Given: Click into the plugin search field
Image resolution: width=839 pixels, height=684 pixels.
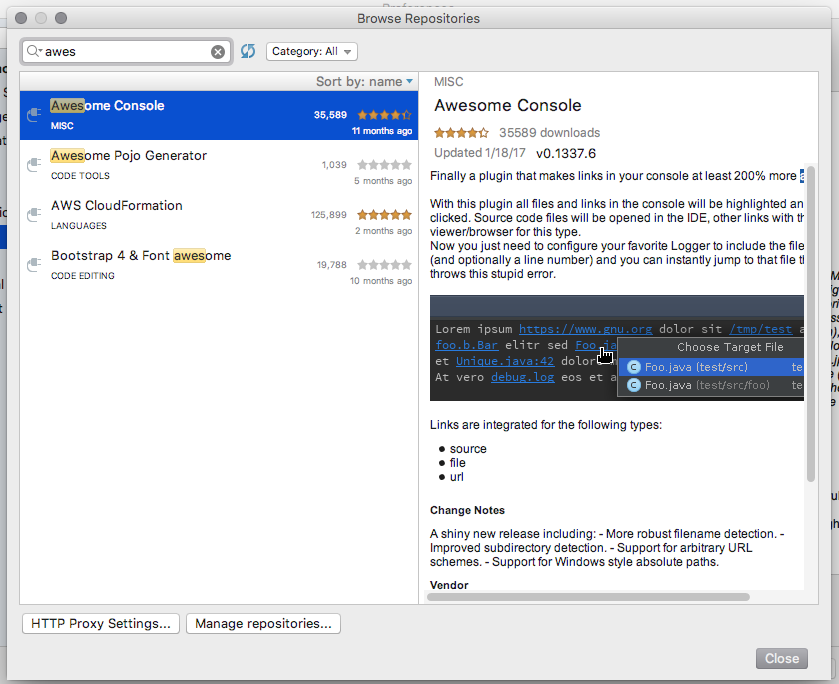Looking at the screenshot, I should point(125,51).
